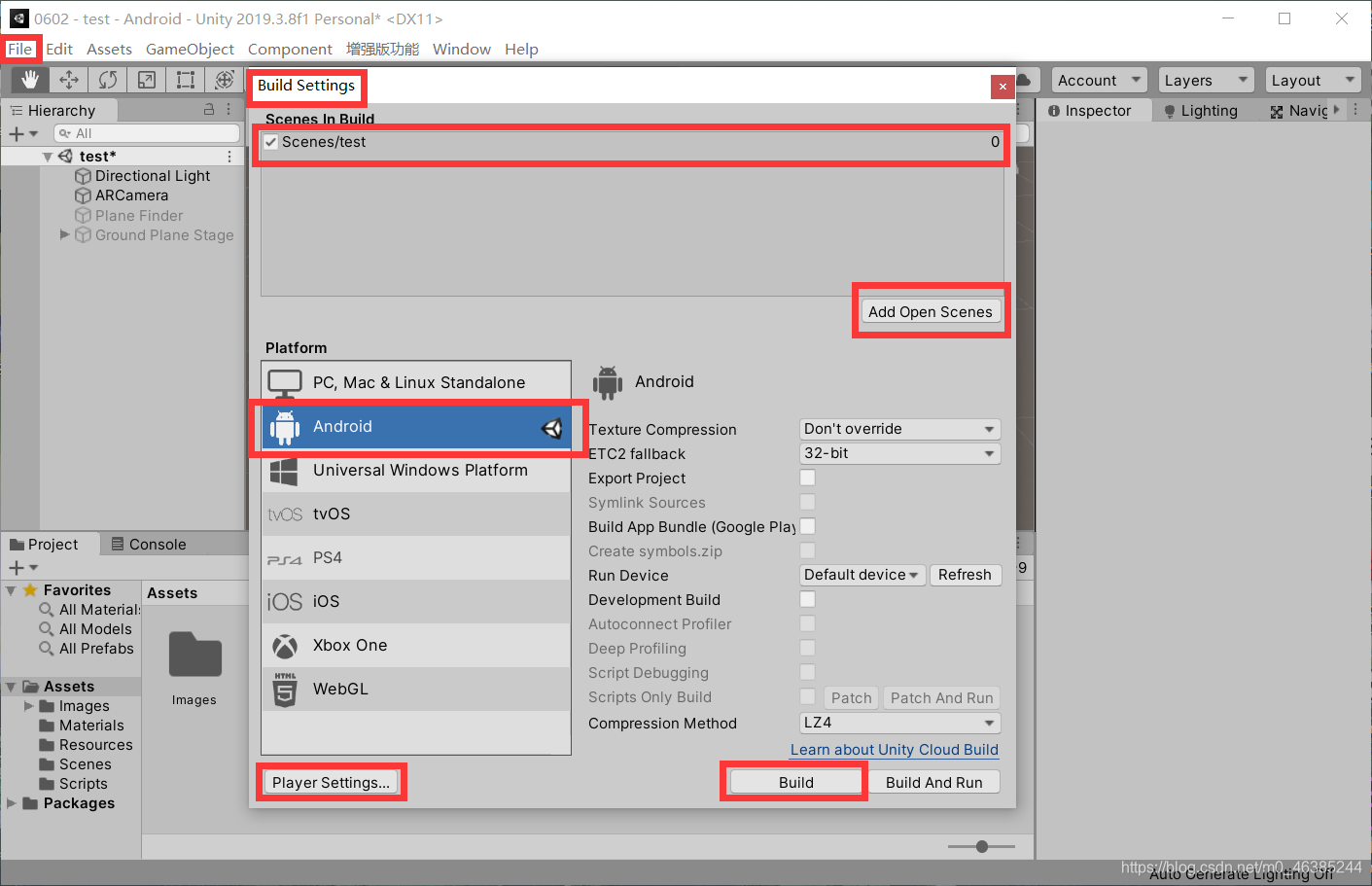Click the Build And Run button

pos(933,783)
